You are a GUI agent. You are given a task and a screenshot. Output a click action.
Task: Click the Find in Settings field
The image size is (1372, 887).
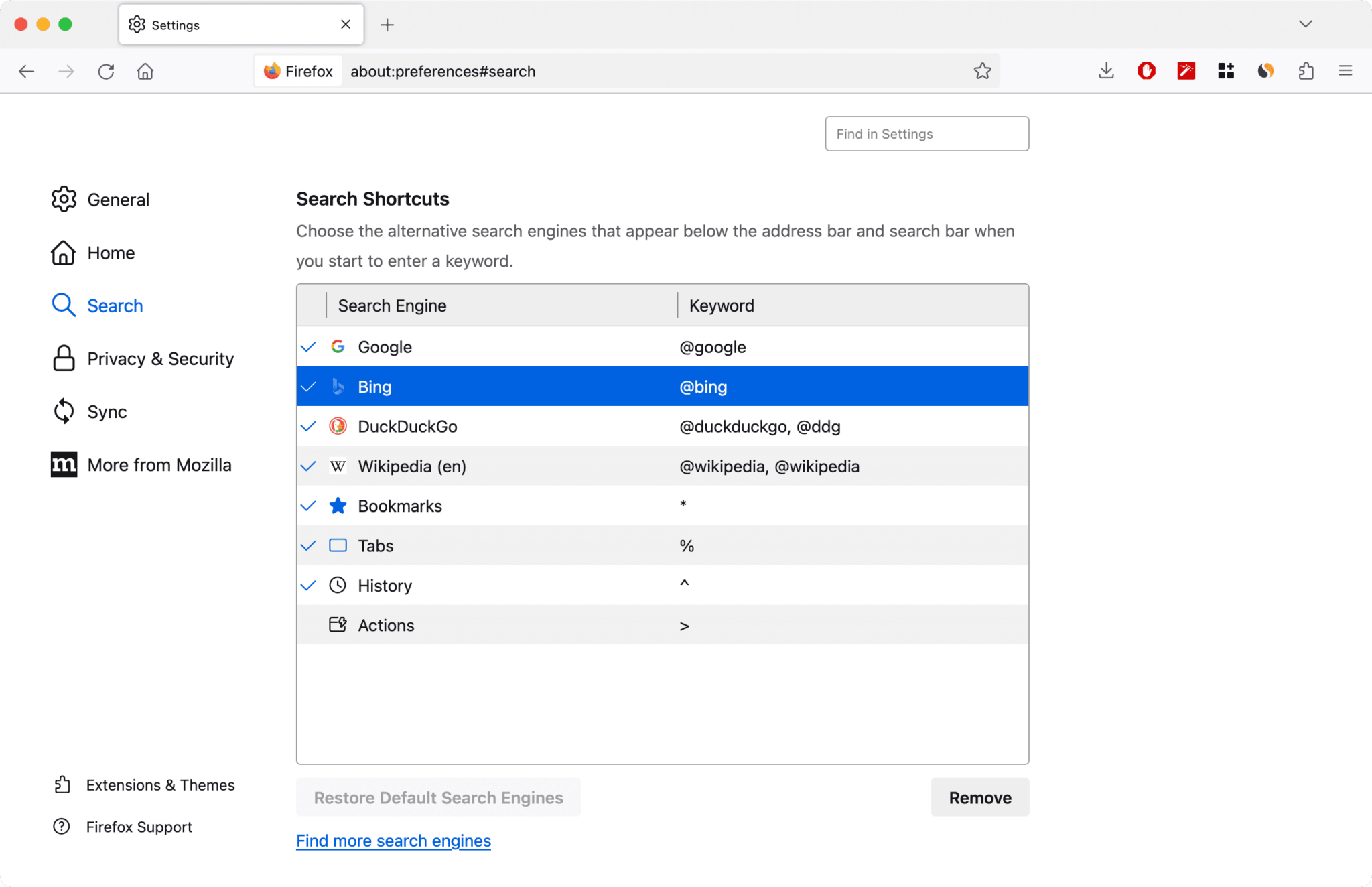pos(927,134)
